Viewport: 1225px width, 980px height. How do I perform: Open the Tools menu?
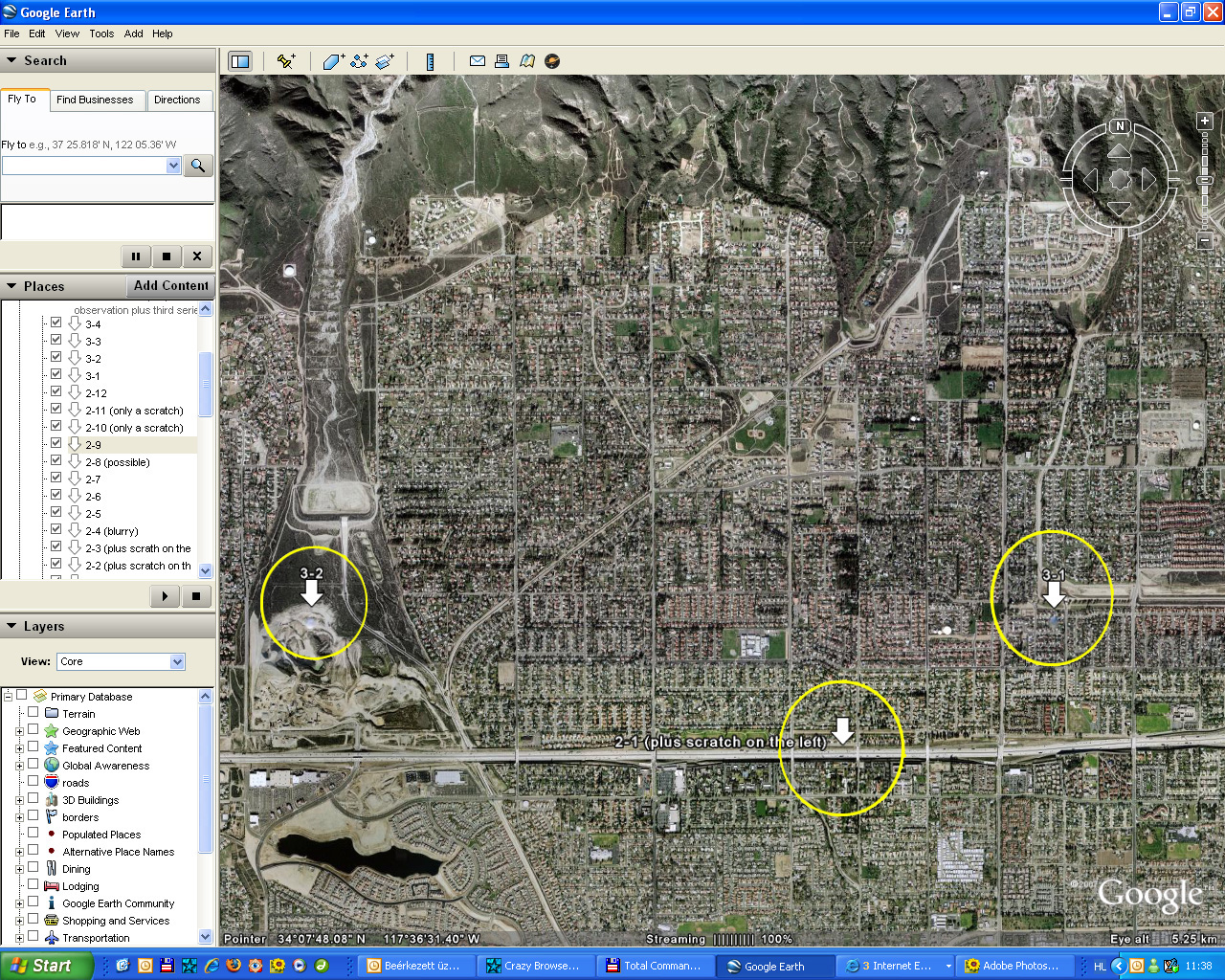[x=101, y=33]
